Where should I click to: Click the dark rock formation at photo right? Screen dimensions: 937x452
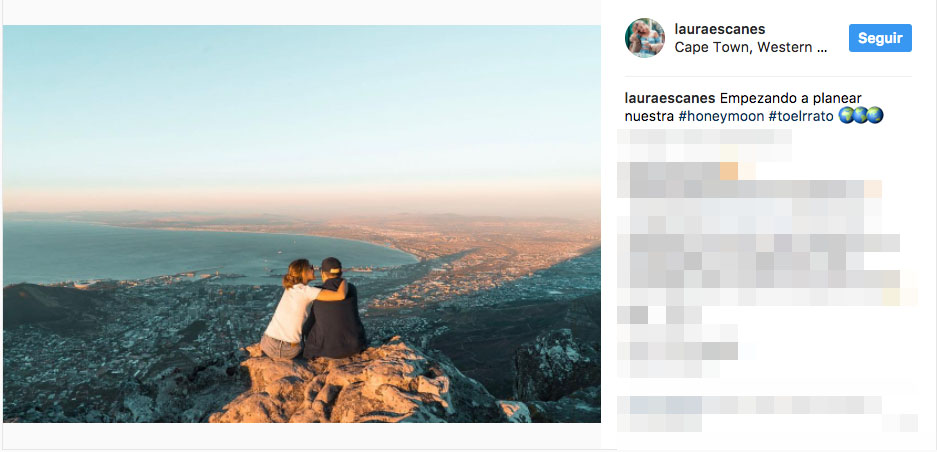pos(557,365)
